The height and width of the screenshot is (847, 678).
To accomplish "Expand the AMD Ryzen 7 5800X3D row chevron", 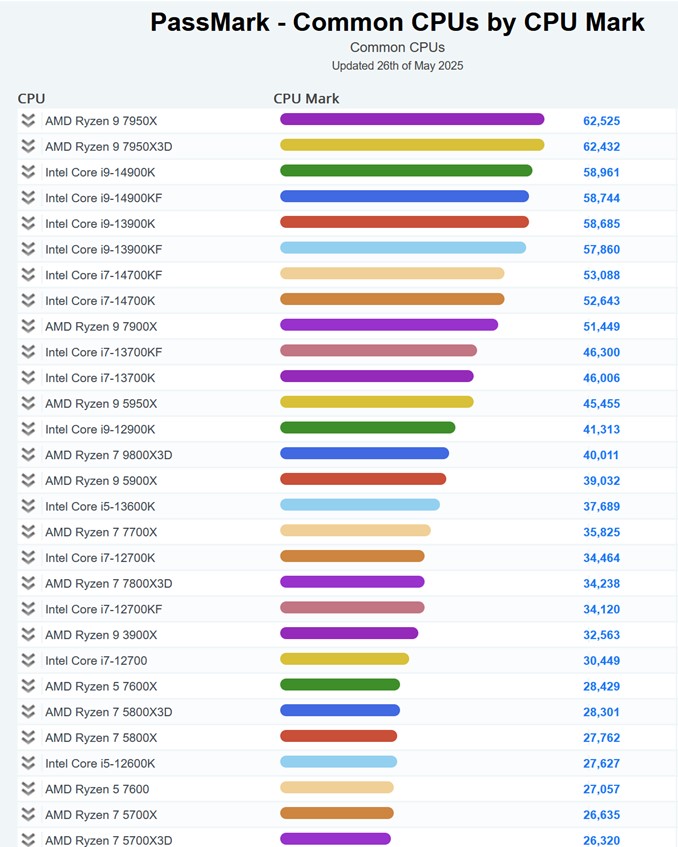I will pyautogui.click(x=28, y=712).
